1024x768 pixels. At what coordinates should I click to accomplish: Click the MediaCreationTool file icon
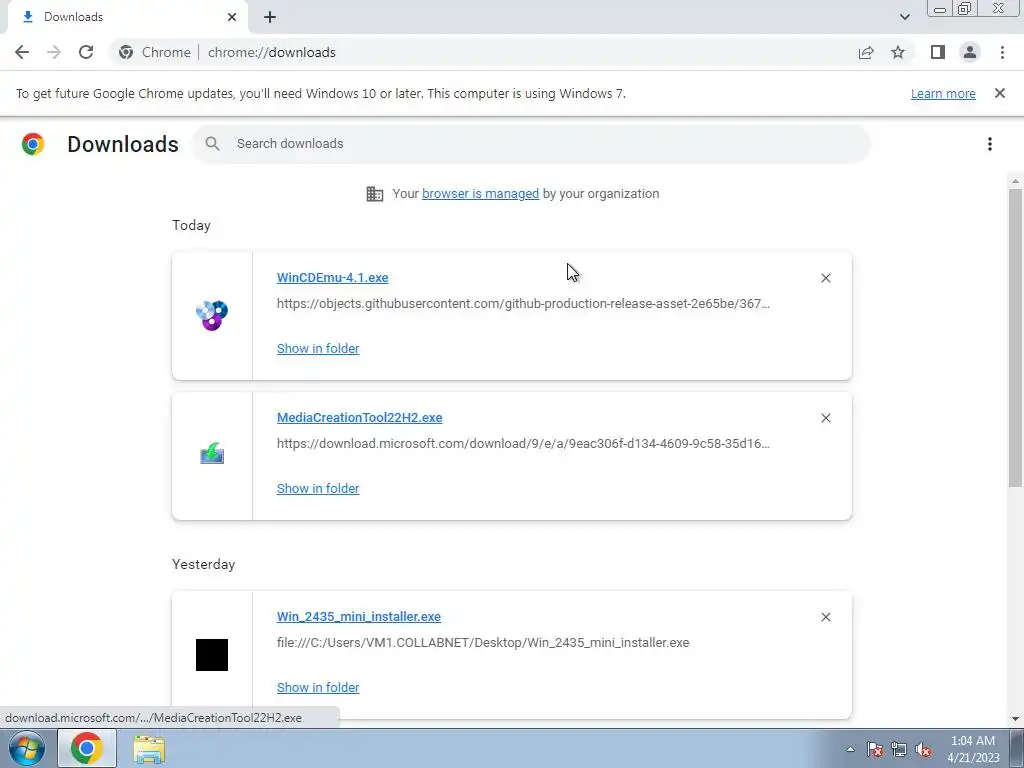[212, 453]
